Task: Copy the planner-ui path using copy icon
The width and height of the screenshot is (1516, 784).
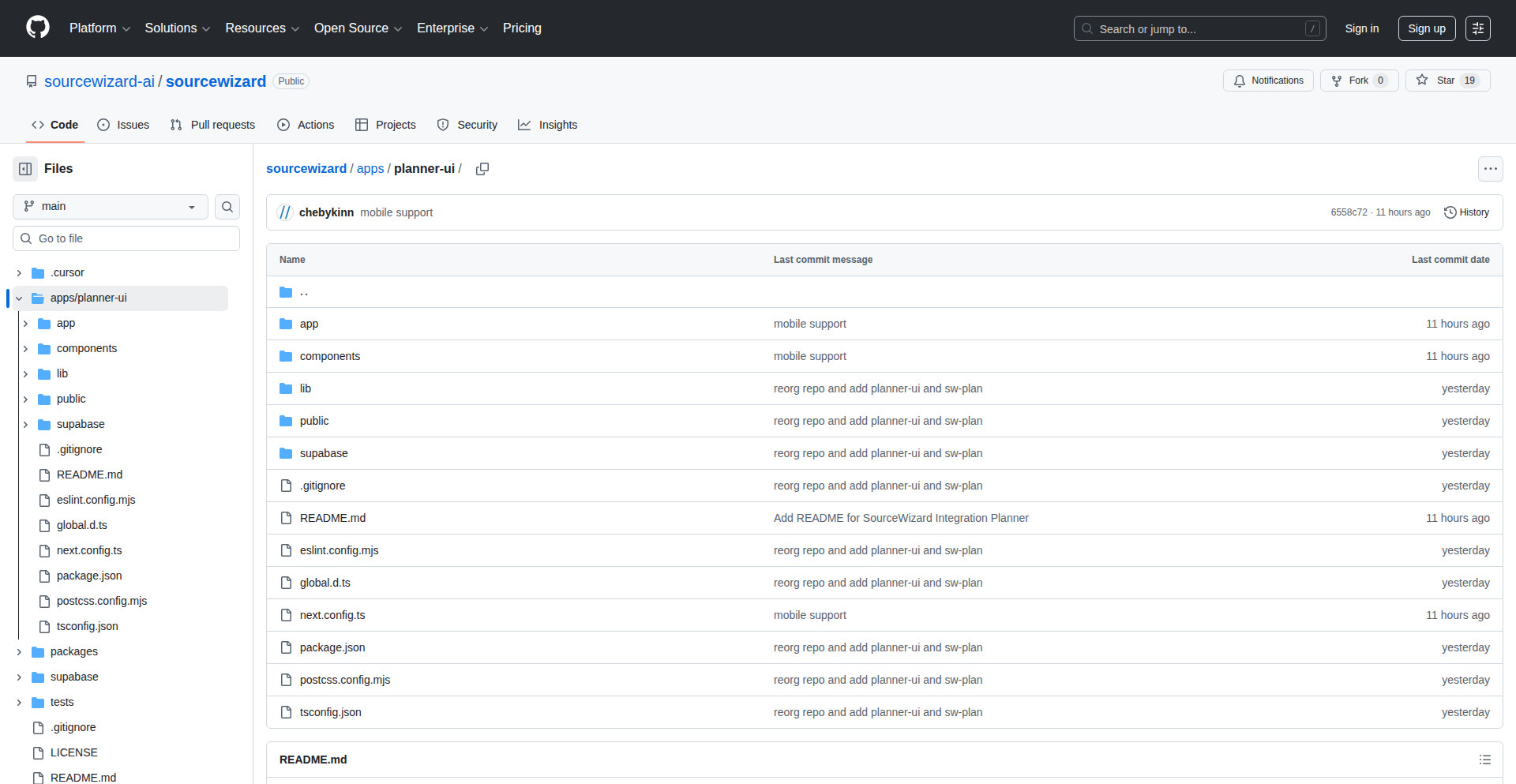Action: tap(482, 168)
